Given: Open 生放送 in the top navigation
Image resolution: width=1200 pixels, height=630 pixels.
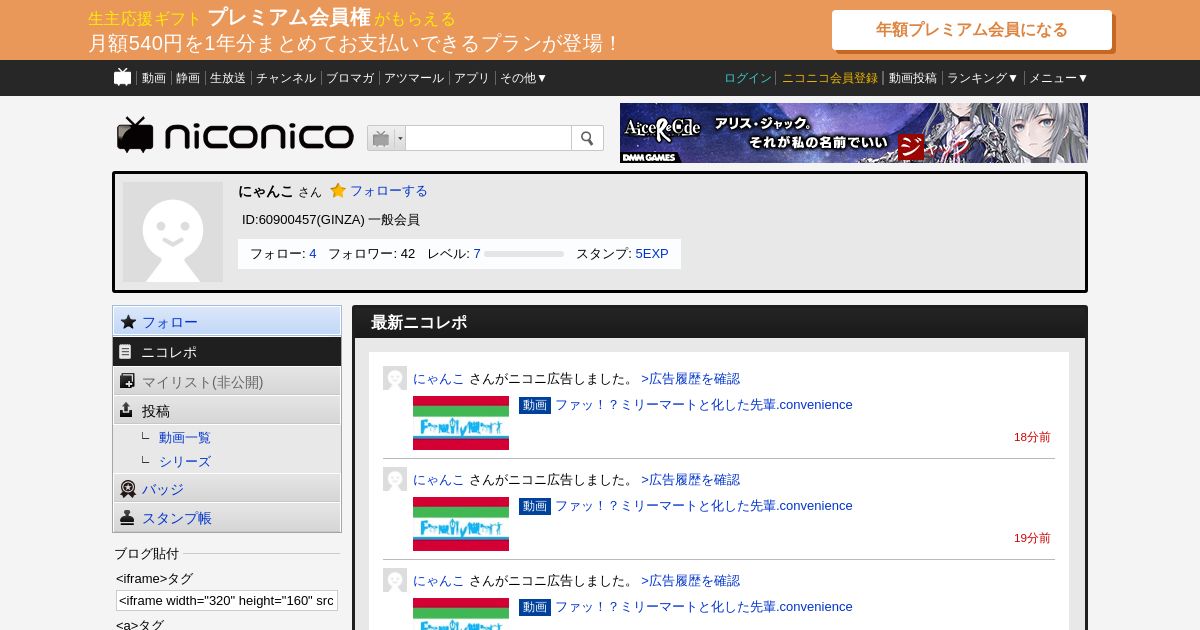Looking at the screenshot, I should pyautogui.click(x=228, y=78).
